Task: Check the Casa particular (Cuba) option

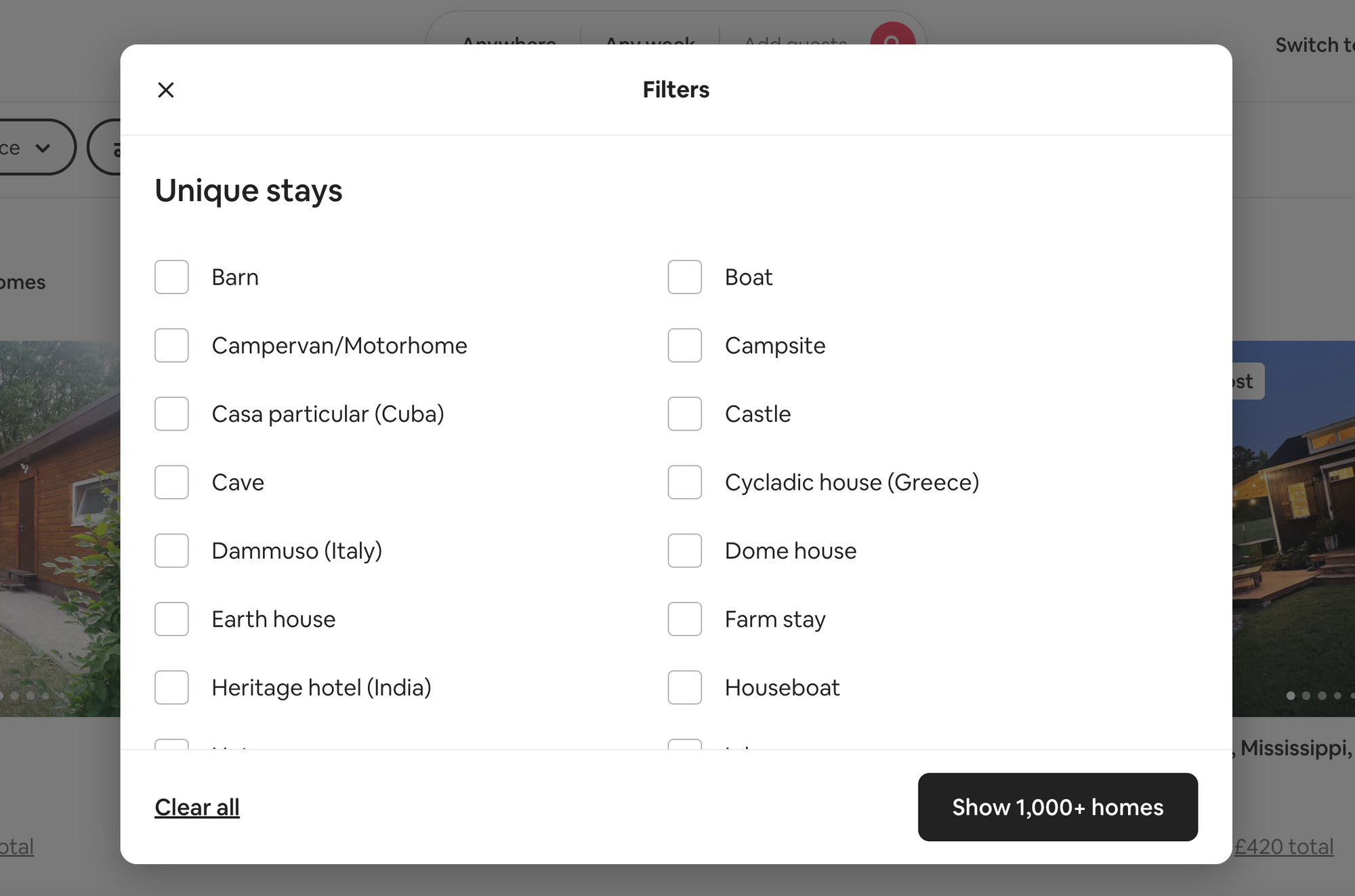Action: pyautogui.click(x=171, y=414)
